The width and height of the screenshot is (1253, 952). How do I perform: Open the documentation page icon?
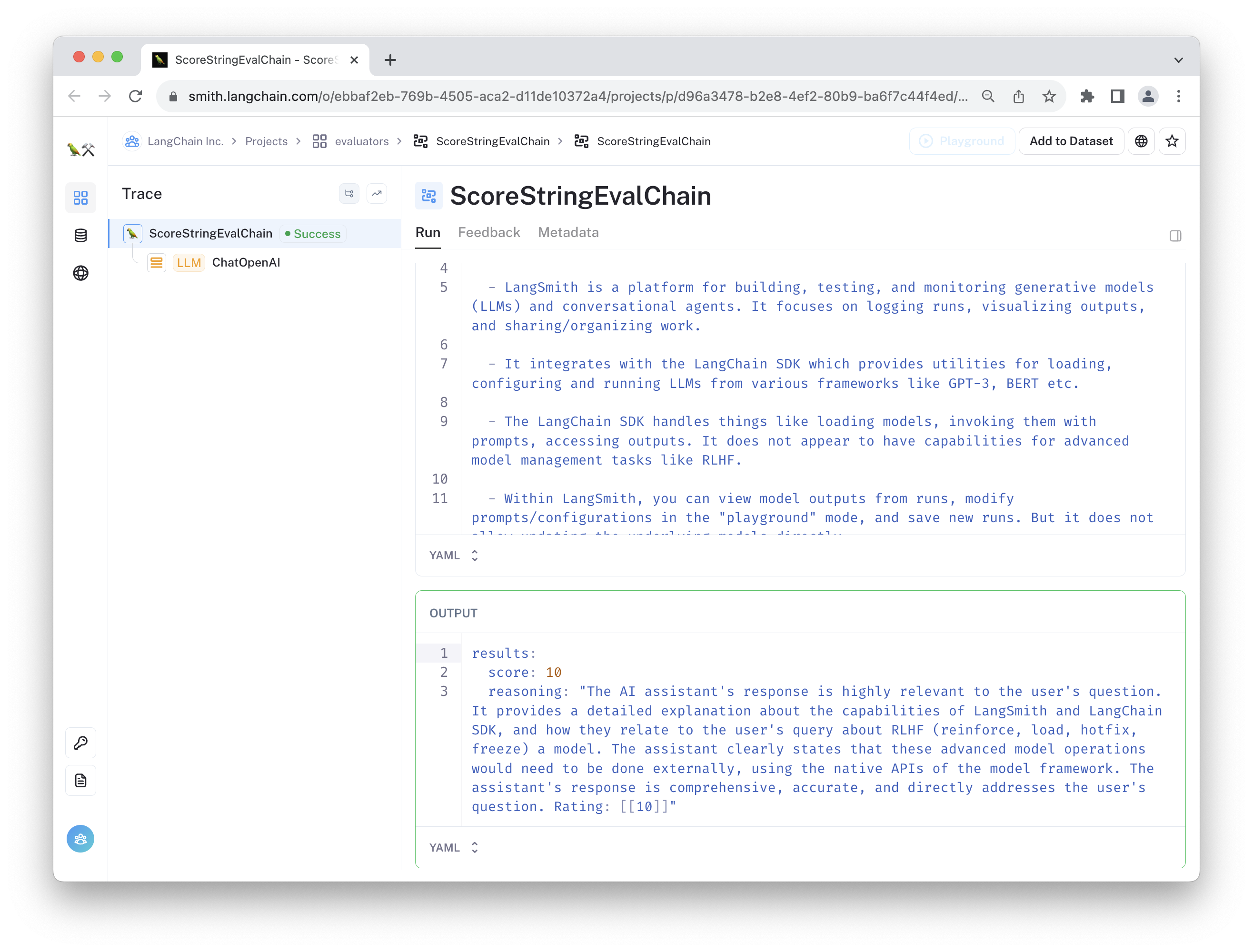80,780
